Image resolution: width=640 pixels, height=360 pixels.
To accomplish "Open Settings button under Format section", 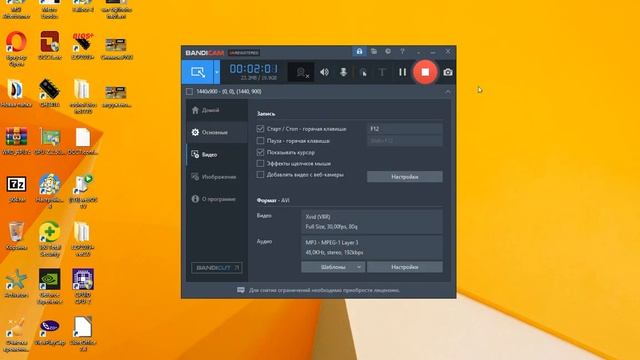I will coord(404,267).
